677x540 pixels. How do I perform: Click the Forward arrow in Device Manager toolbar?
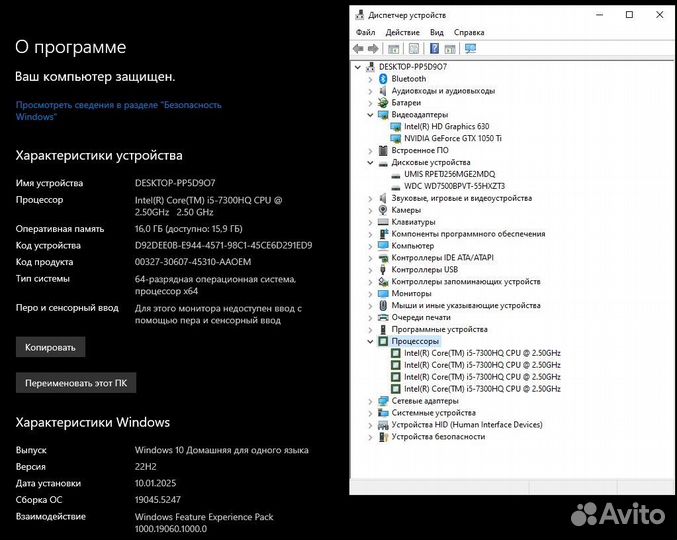[x=373, y=49]
